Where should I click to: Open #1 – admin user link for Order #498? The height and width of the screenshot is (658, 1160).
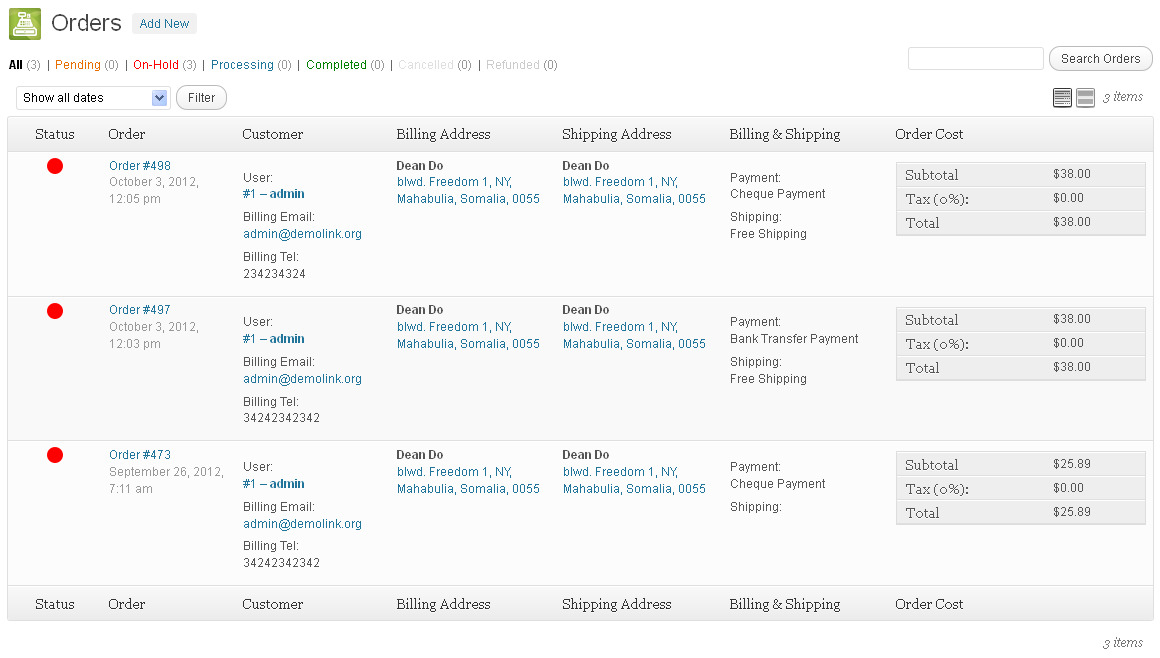pos(273,194)
